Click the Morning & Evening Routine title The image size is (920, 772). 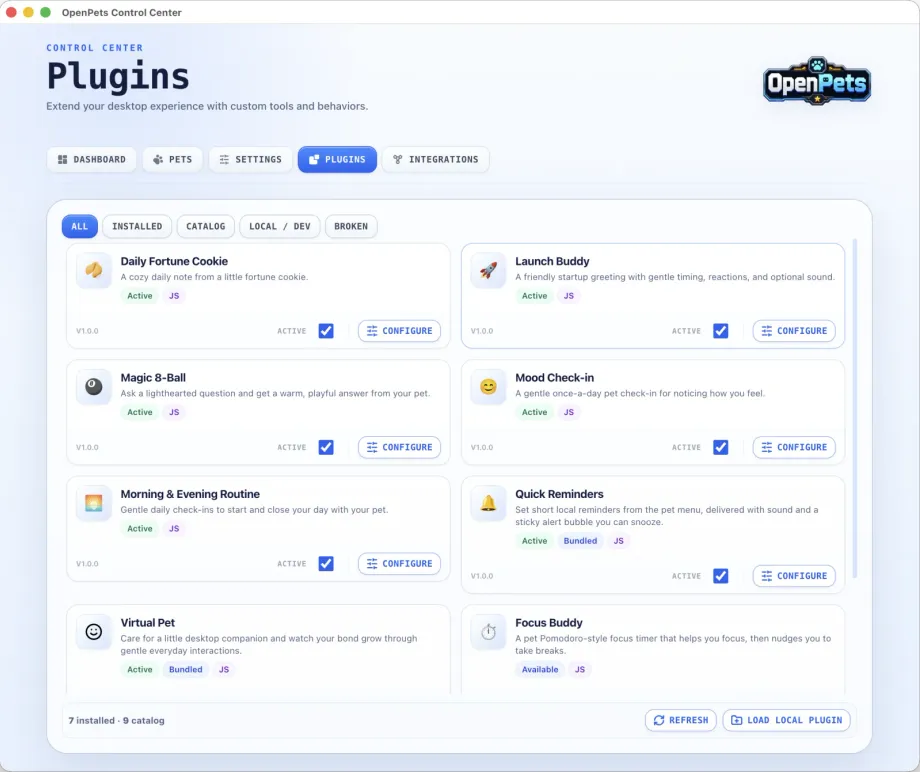coord(190,494)
